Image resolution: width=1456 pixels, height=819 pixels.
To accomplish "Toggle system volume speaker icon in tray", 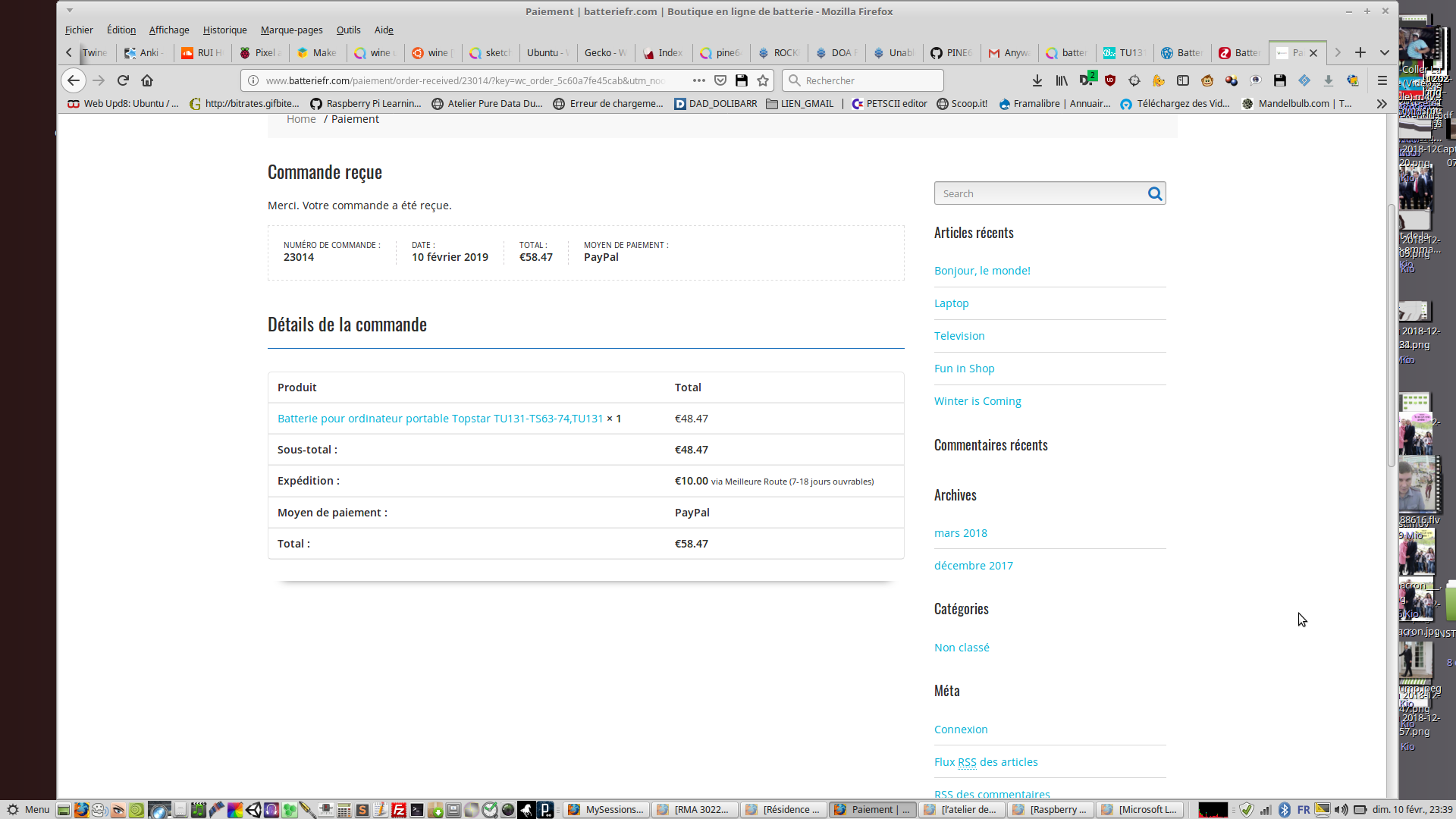I will (x=1341, y=809).
